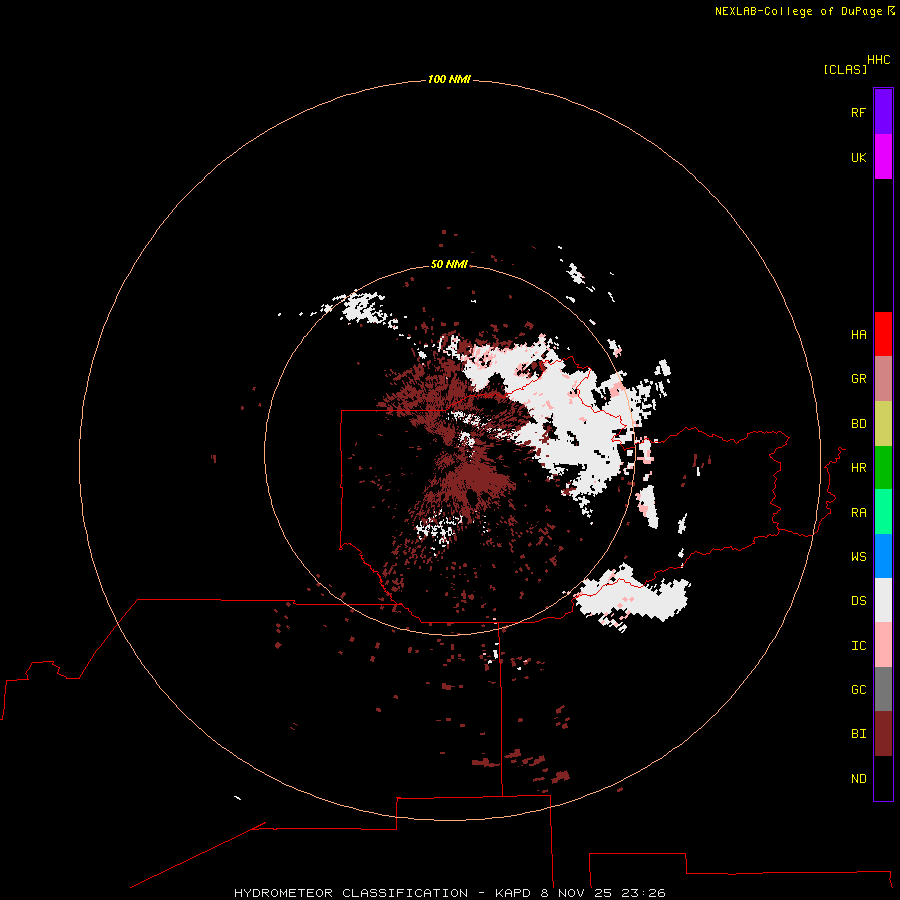Click the BD legend label

858,424
